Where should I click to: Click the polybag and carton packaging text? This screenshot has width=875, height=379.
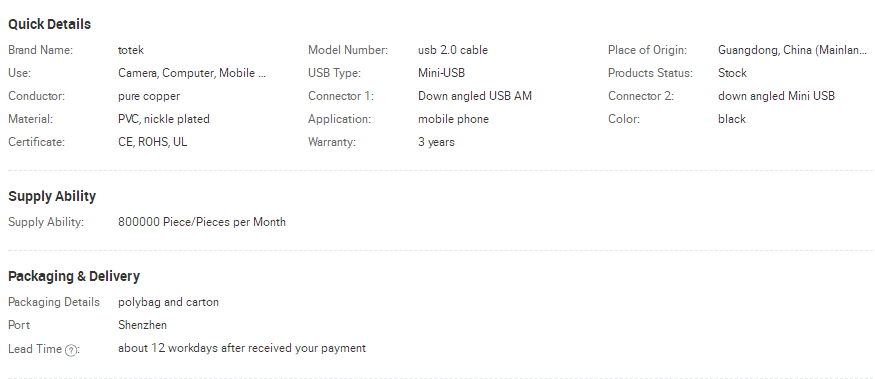(x=168, y=302)
